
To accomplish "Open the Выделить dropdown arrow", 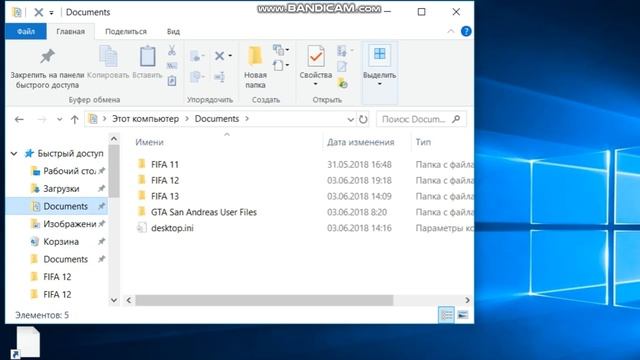I will [x=379, y=84].
